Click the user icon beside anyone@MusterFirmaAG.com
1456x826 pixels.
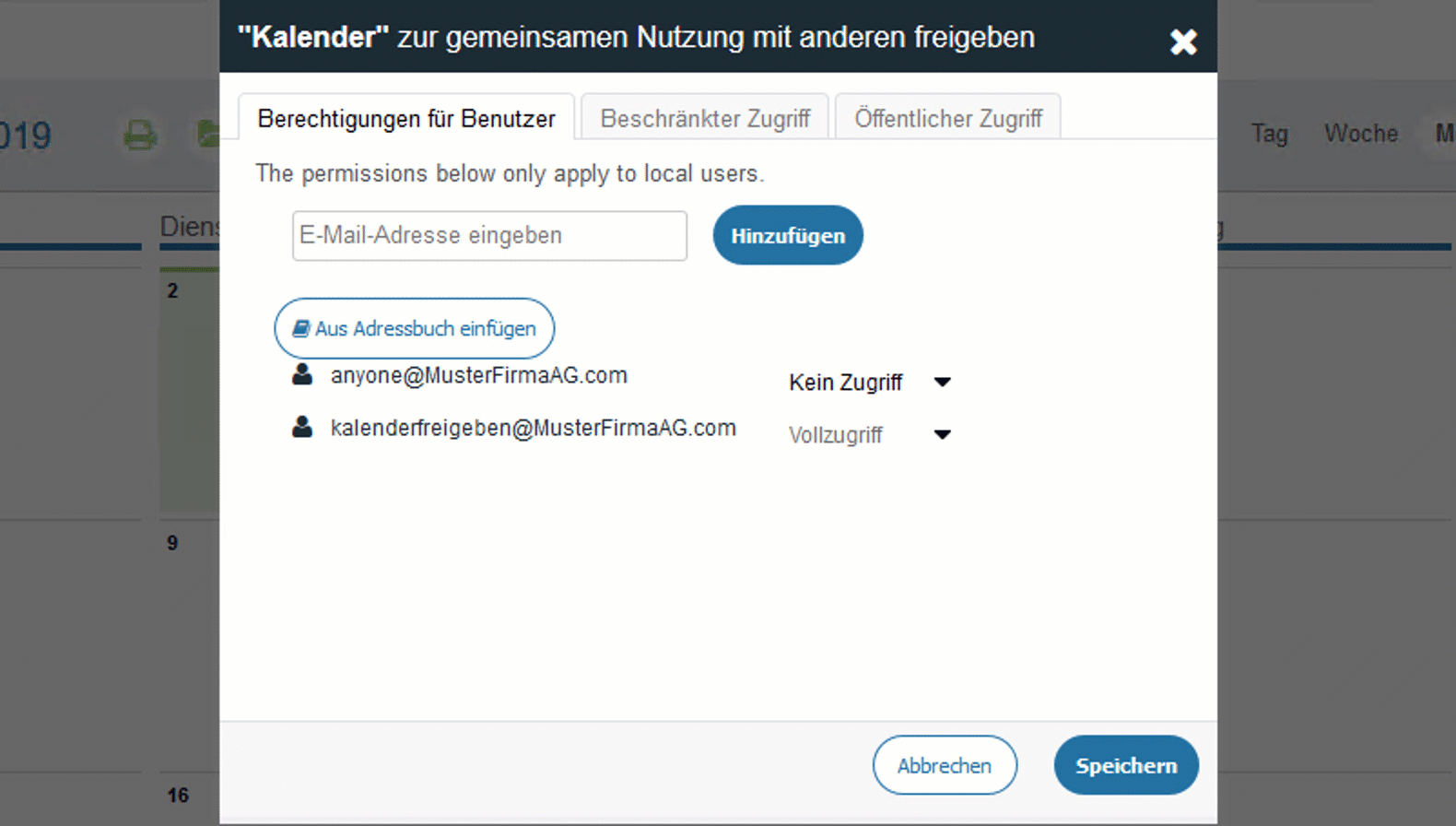[302, 374]
